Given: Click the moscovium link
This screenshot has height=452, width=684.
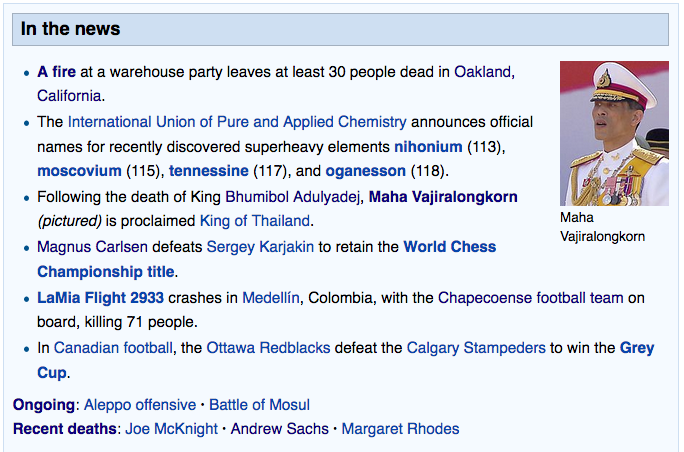Looking at the screenshot, I should pos(79,171).
